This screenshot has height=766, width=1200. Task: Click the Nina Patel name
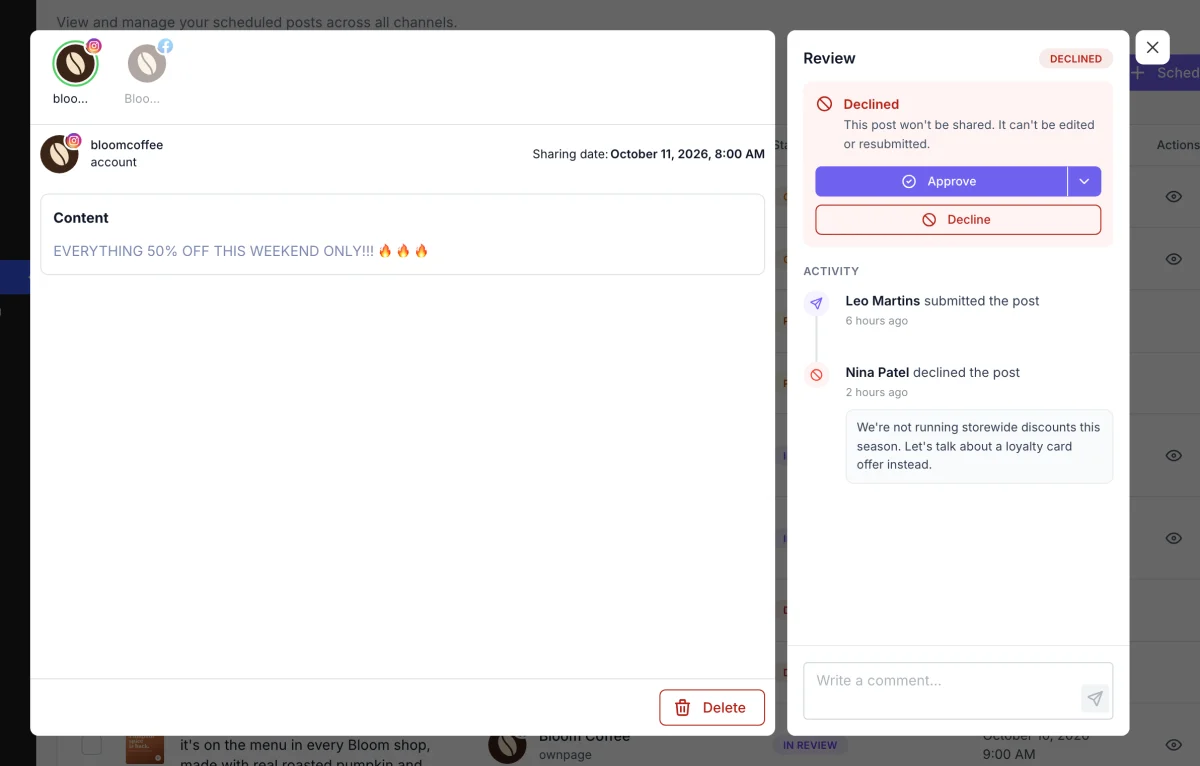click(877, 372)
